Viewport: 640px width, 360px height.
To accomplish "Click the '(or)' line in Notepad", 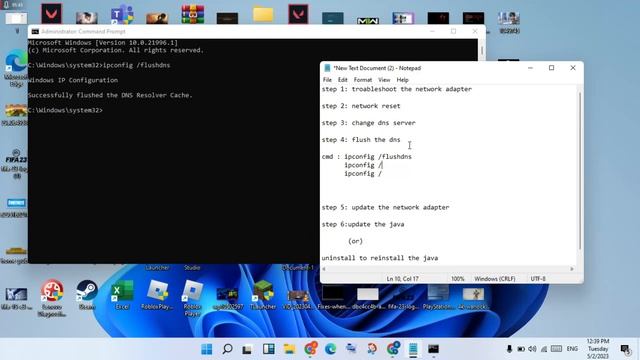I will [x=355, y=241].
